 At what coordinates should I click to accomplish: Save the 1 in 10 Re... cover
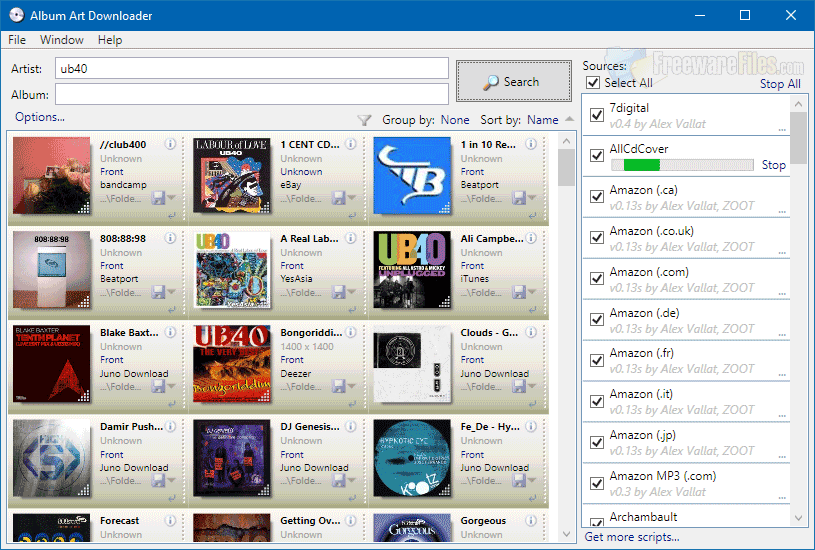click(x=519, y=198)
